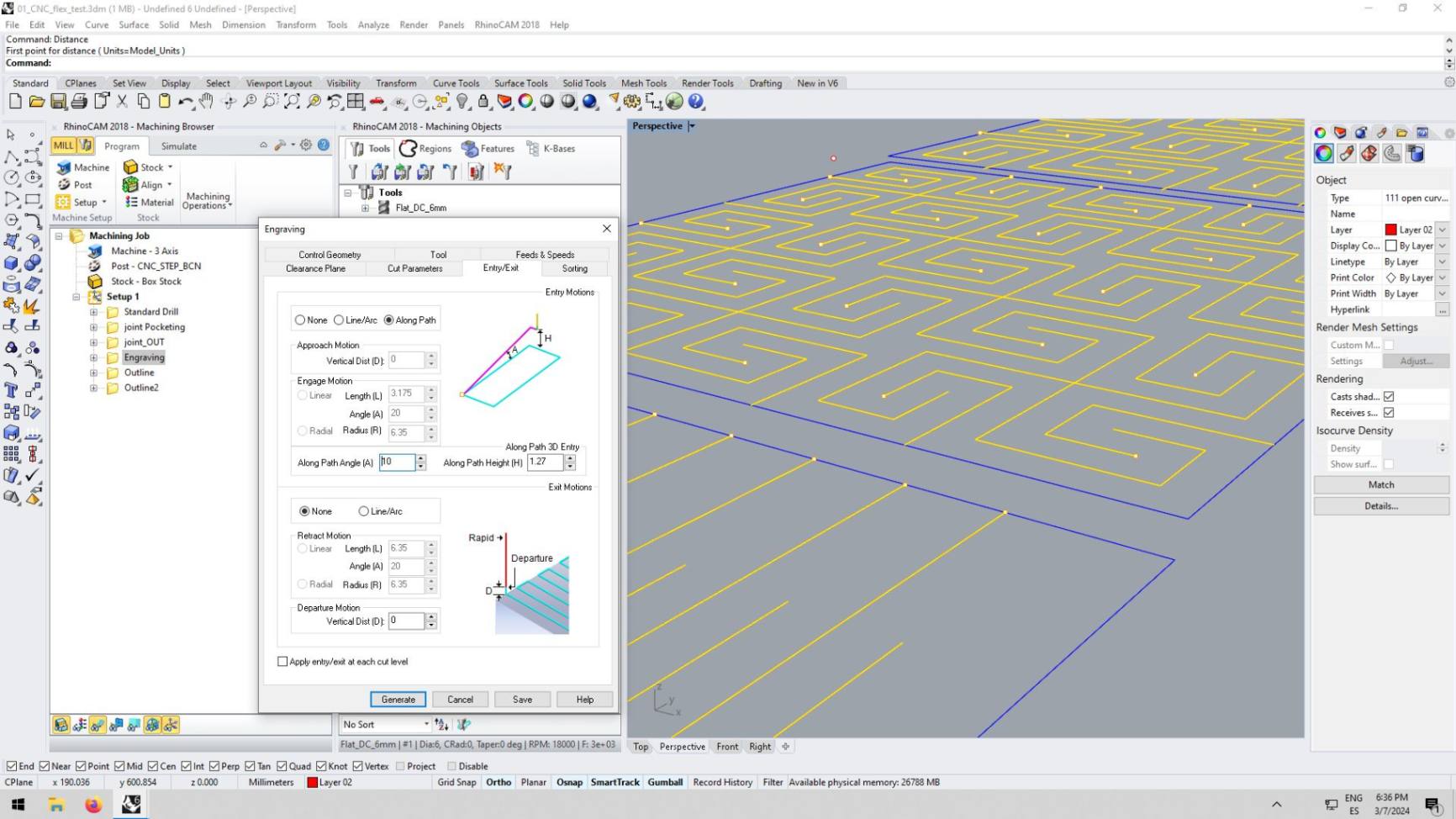Click the Undo arrow icon
The height and width of the screenshot is (819, 1456).
pyautogui.click(x=185, y=102)
